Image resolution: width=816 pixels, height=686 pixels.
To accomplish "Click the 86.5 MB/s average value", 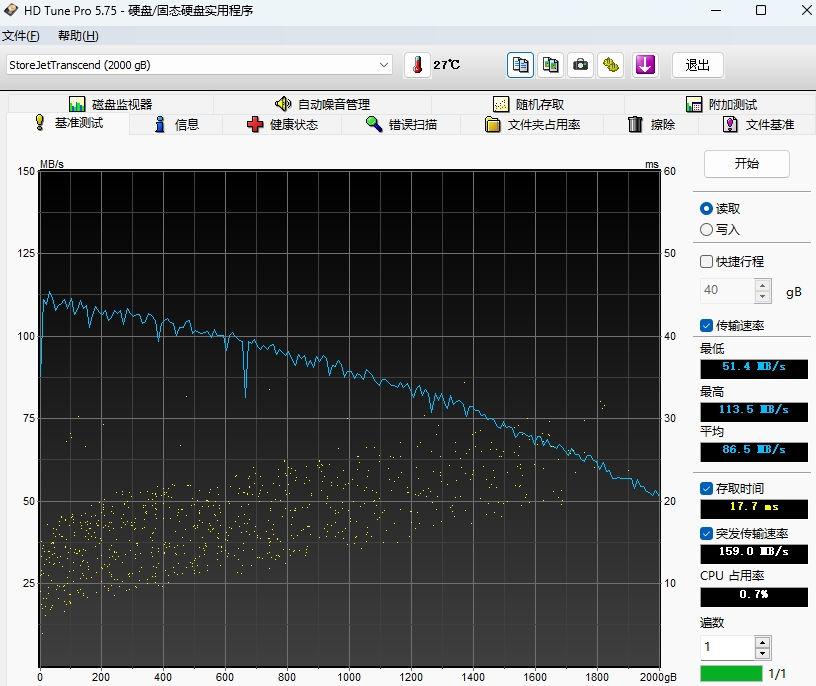I will point(754,451).
